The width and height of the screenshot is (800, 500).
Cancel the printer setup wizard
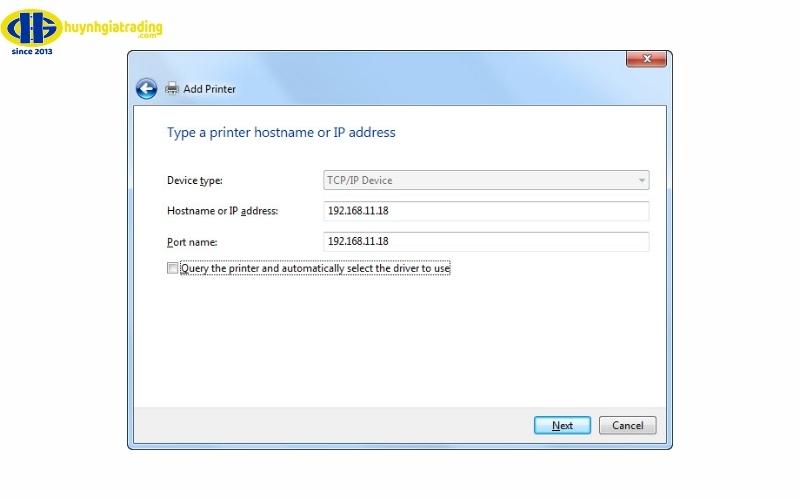628,426
